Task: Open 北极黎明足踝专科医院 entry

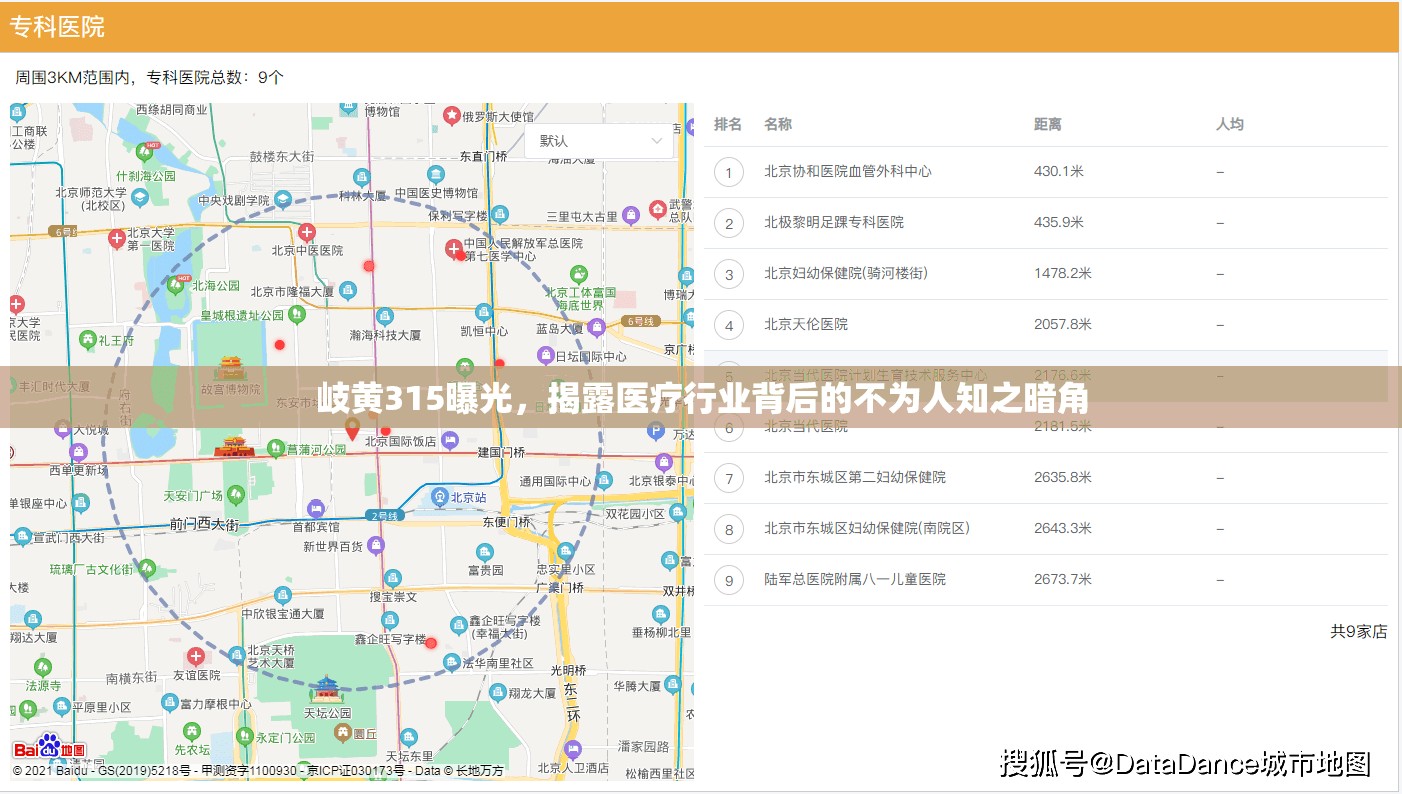Action: [x=834, y=222]
